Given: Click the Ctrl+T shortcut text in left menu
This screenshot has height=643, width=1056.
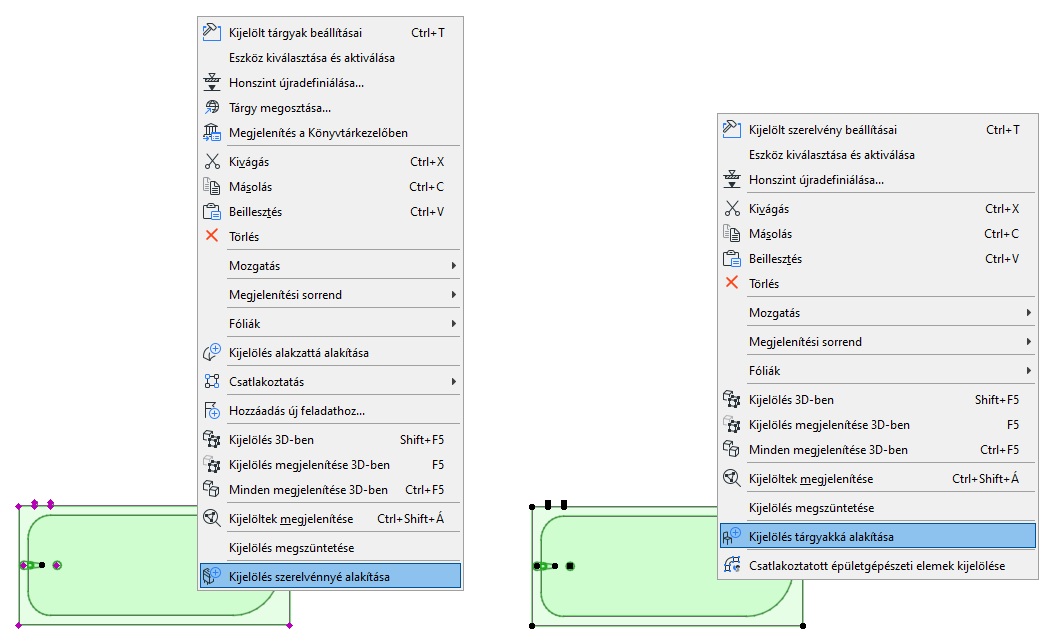Looking at the screenshot, I should [x=428, y=32].
